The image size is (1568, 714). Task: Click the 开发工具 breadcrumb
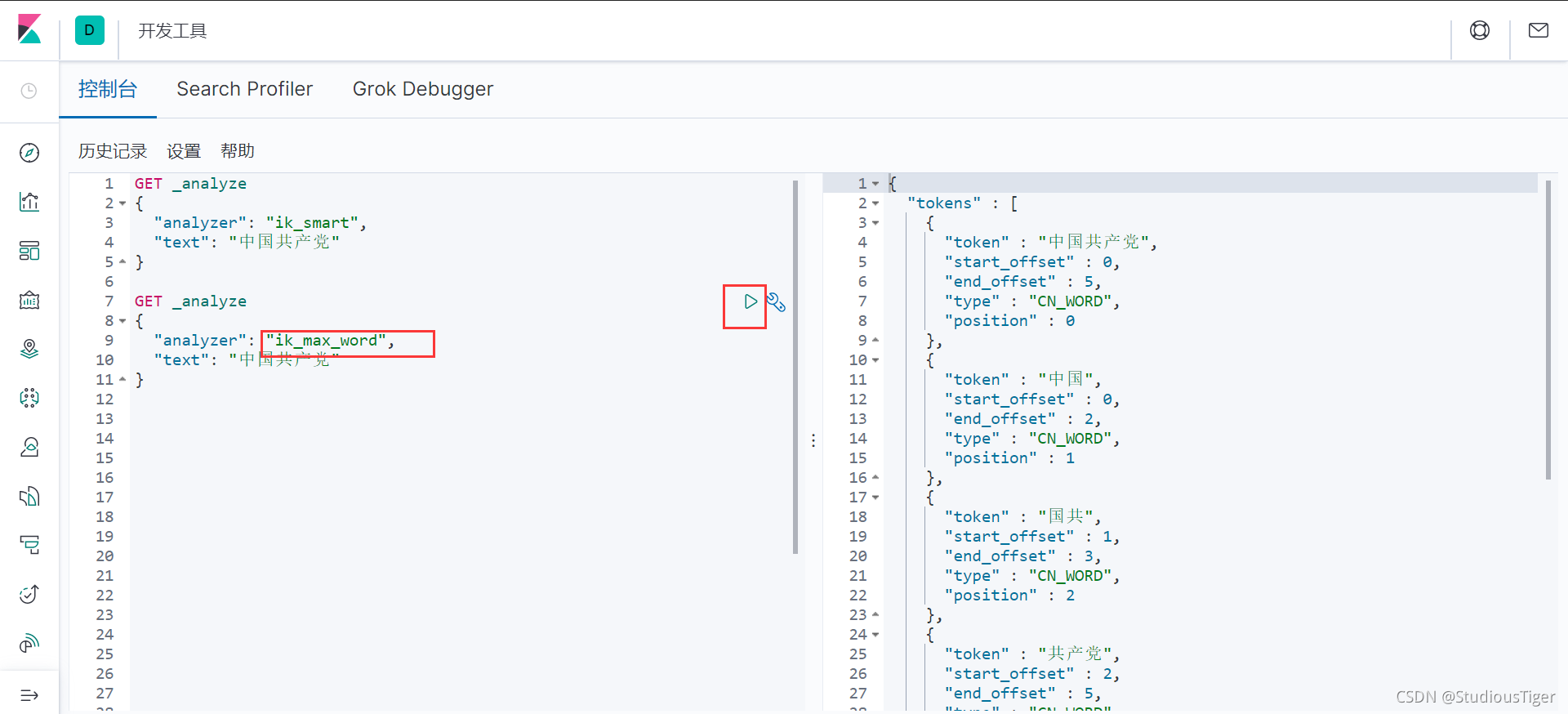(x=172, y=30)
